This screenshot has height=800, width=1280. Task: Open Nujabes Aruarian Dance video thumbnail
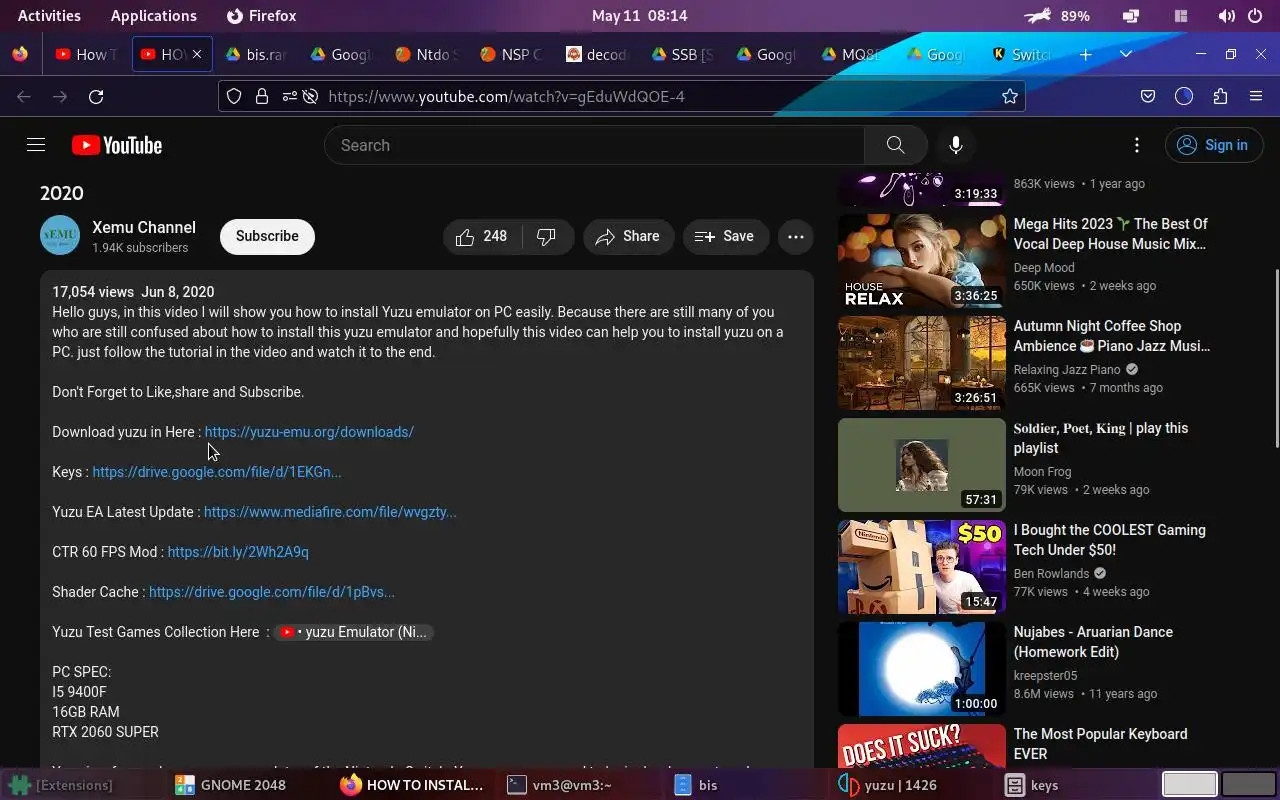coord(922,668)
